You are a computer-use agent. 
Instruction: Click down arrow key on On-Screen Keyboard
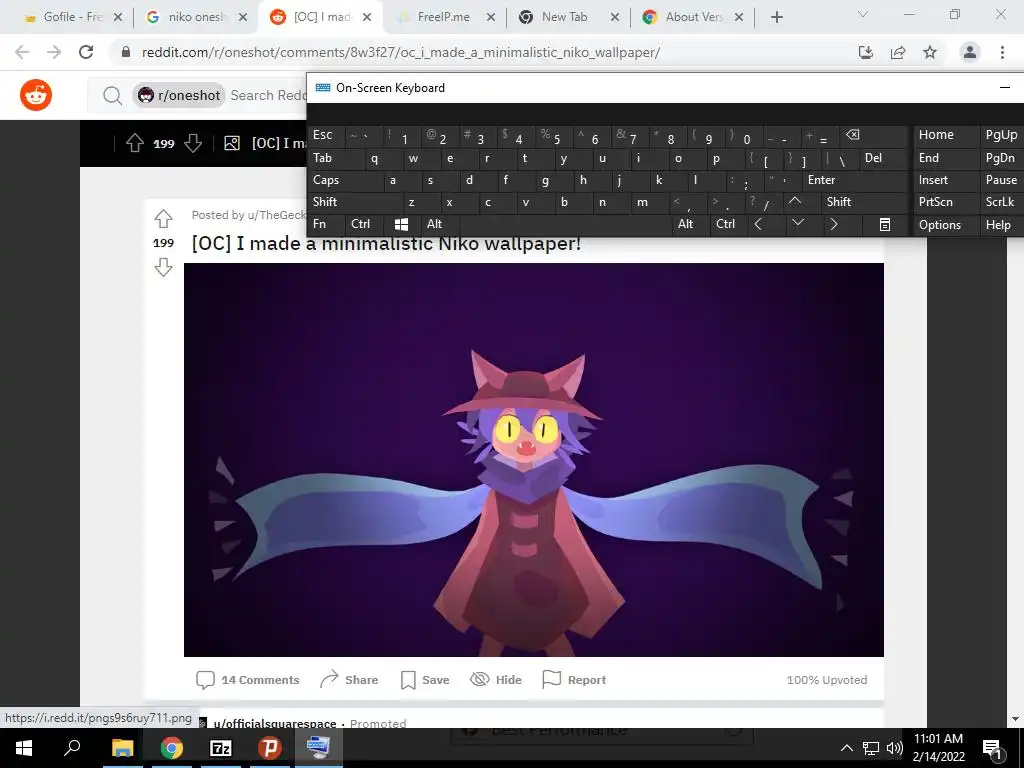[797, 223]
